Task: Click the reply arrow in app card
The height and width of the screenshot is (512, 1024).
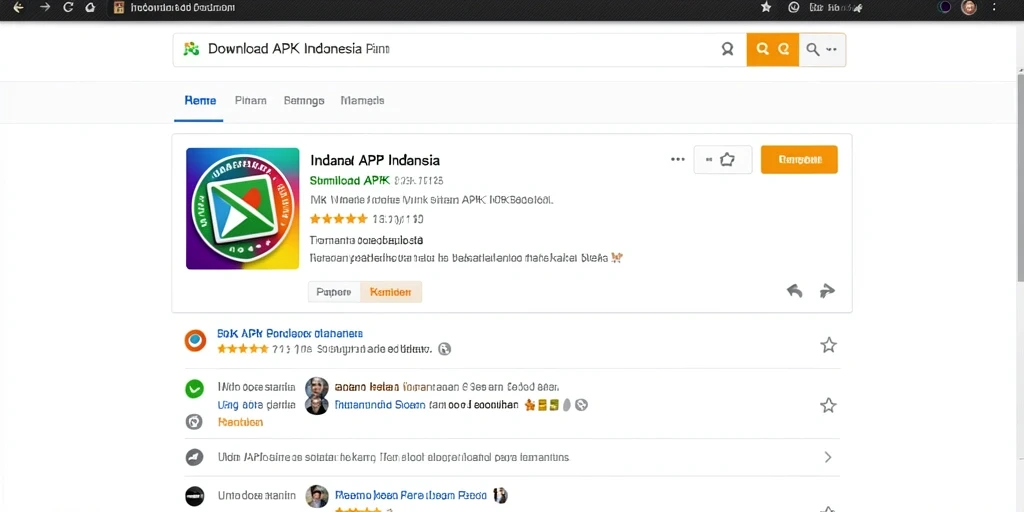Action: 794,291
